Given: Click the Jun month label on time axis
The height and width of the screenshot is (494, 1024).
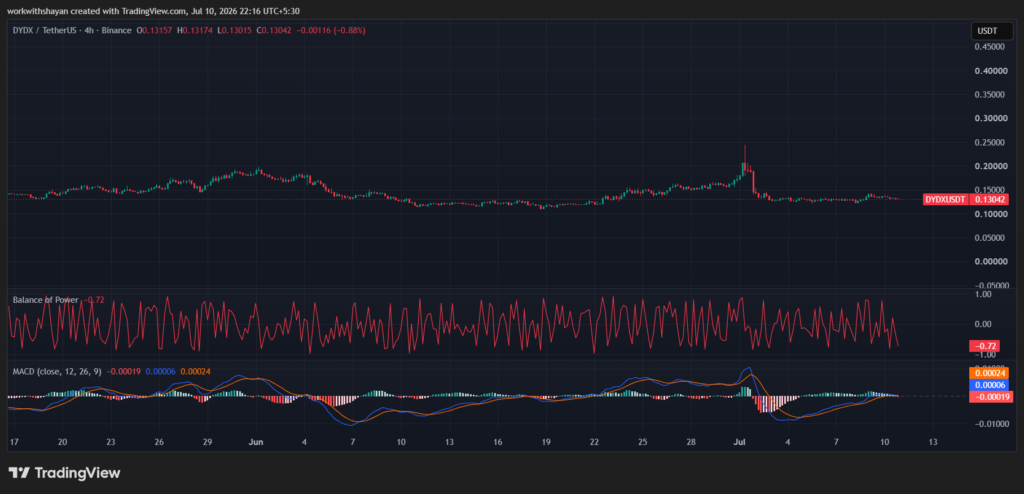Looking at the screenshot, I should click(256, 442).
